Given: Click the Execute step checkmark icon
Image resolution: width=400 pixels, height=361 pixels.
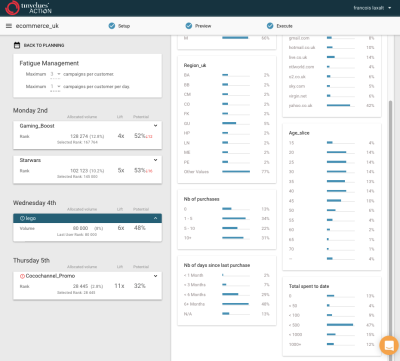Looking at the screenshot, I should pos(270,26).
